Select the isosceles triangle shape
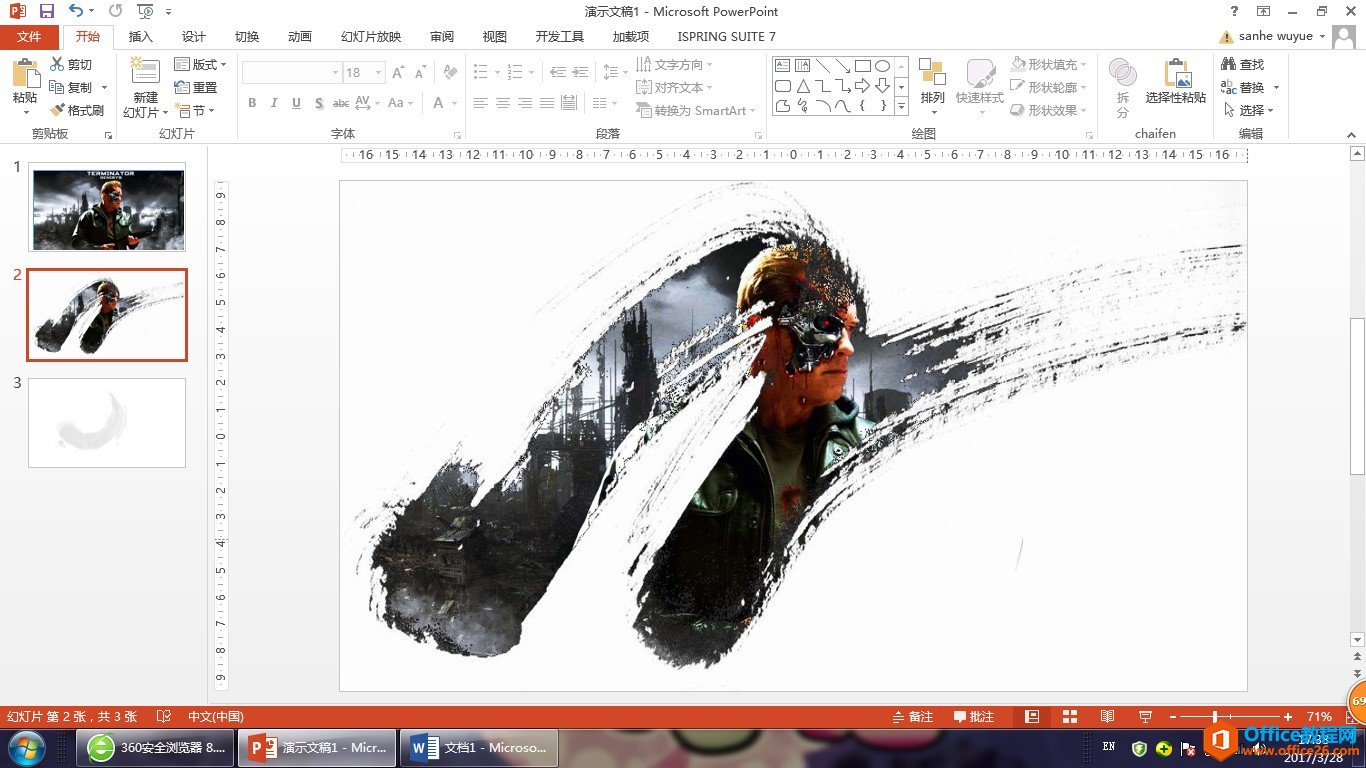The height and width of the screenshot is (768, 1366). coord(803,86)
